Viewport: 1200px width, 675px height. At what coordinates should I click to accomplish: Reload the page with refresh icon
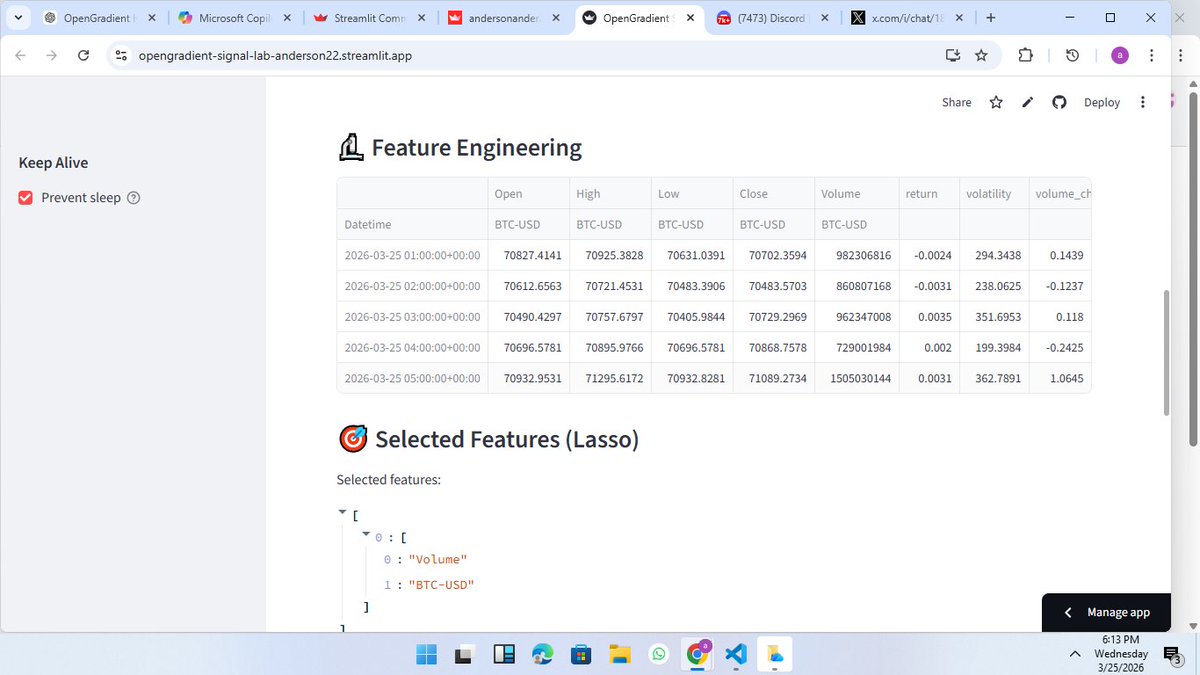(x=83, y=56)
